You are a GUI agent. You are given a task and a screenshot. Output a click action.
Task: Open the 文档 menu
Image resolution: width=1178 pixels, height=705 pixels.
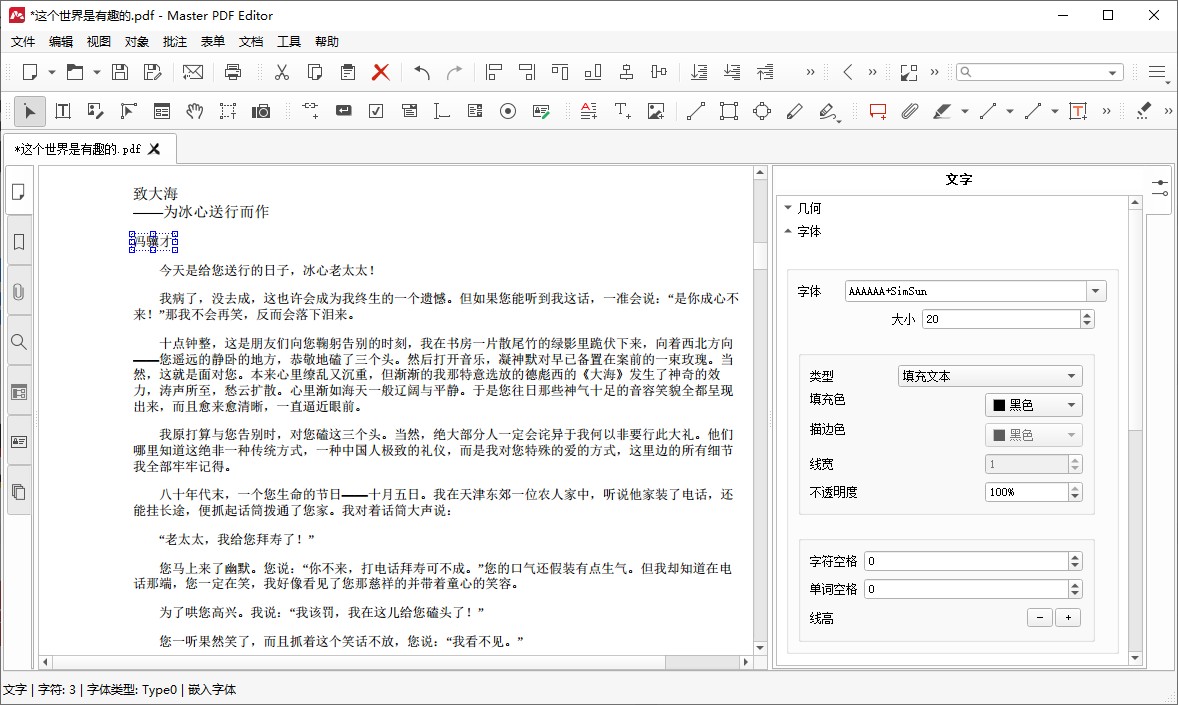coord(251,42)
